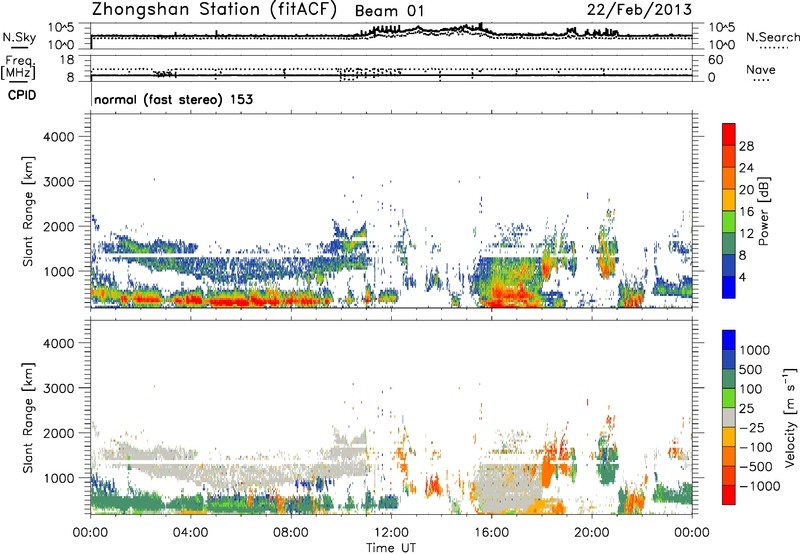Click the "4" tick on Power colorbar
The width and height of the screenshot is (800, 554).
click(x=743, y=277)
